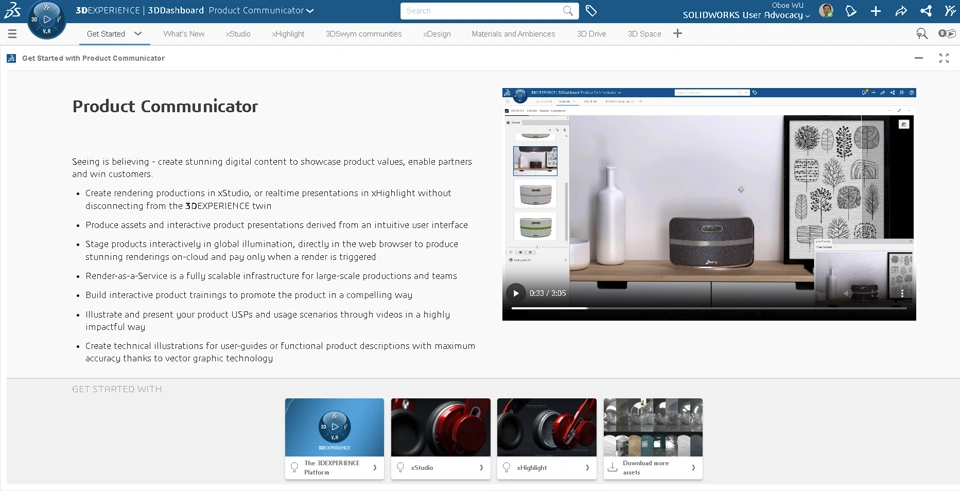Mute the video speaker icon
The height and width of the screenshot is (491, 960).
point(848,293)
